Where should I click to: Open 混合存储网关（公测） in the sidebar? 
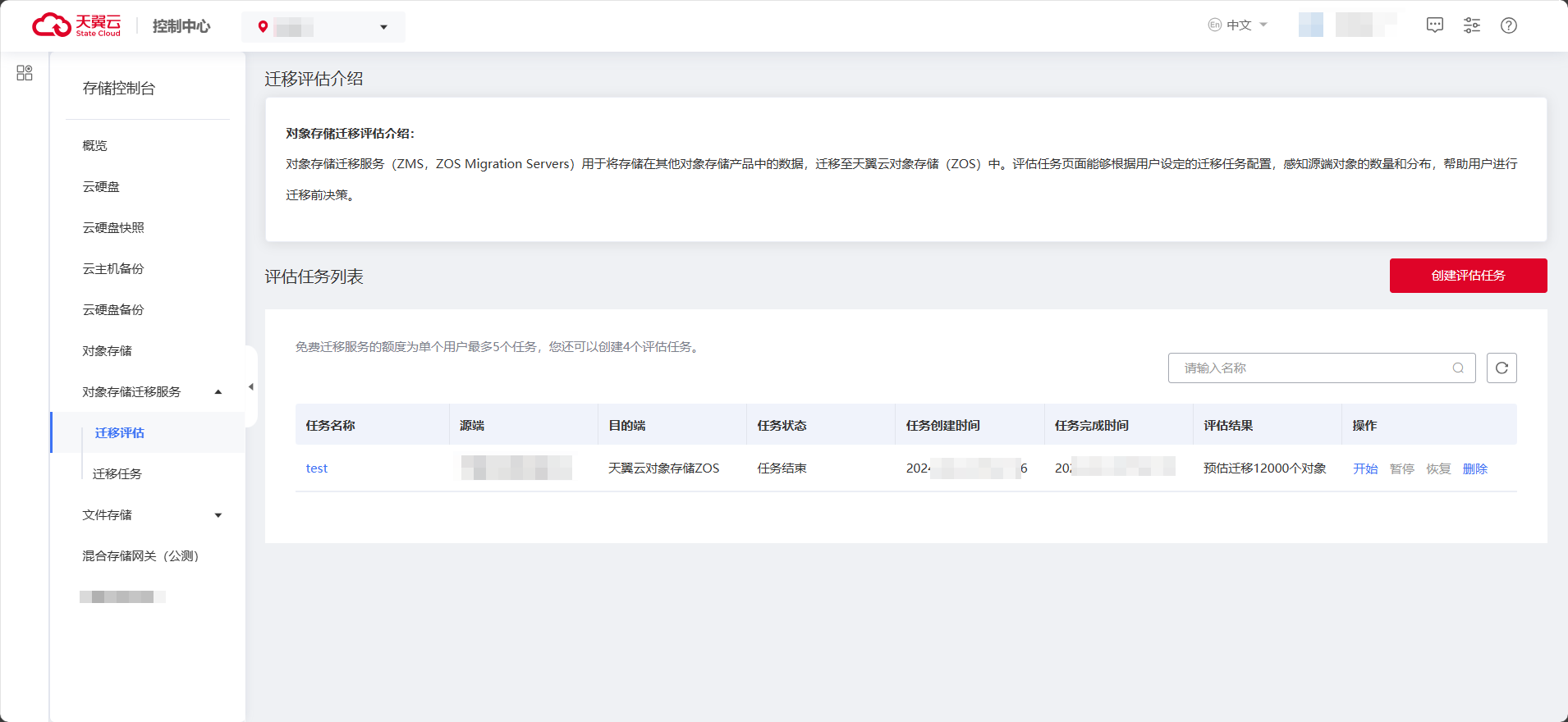140,555
